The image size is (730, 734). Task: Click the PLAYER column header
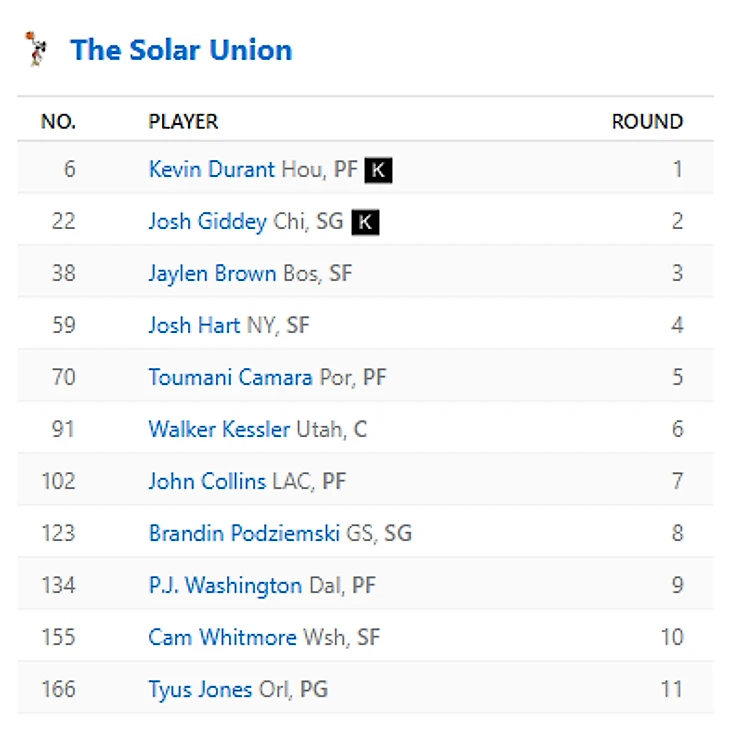pos(183,122)
